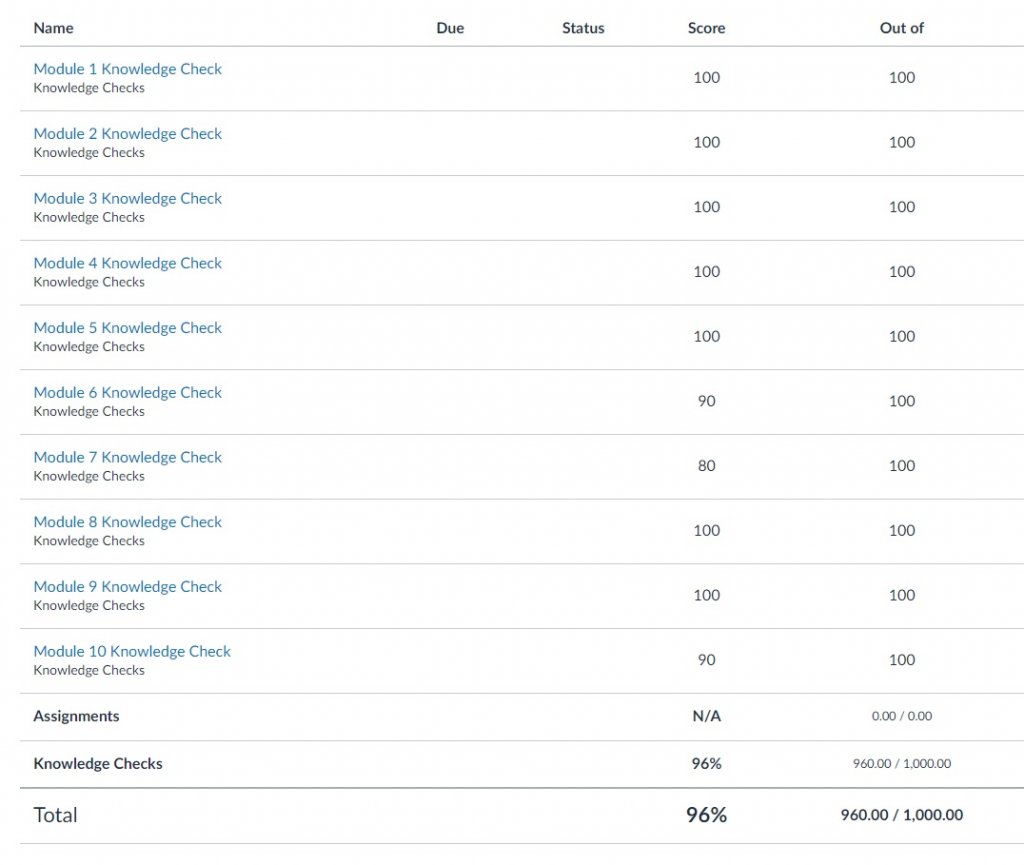Screen dimensions: 1024x865
Task: Open Module 5 Knowledge Check link
Action: click(x=127, y=328)
